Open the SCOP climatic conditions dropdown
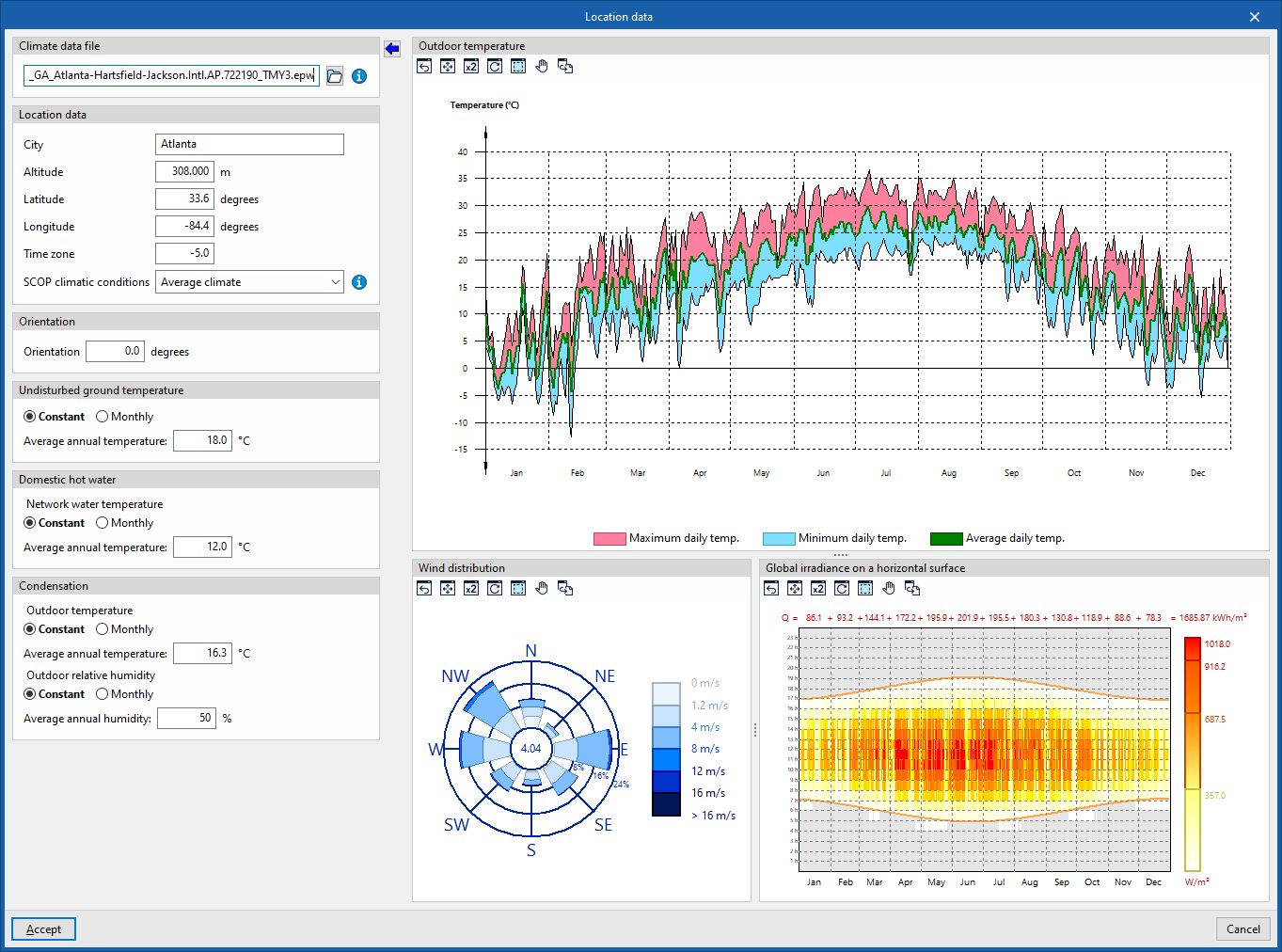The height and width of the screenshot is (952, 1282). click(x=249, y=282)
